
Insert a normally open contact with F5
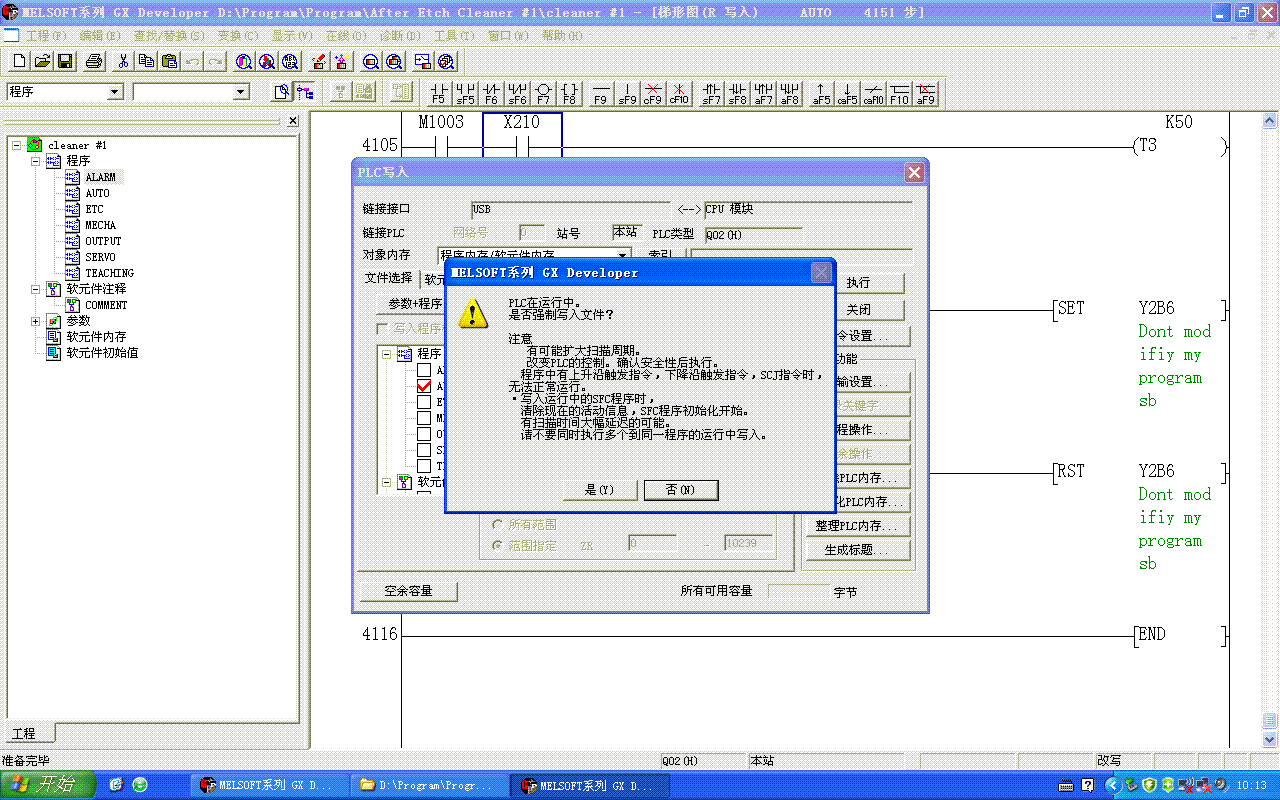coord(438,93)
